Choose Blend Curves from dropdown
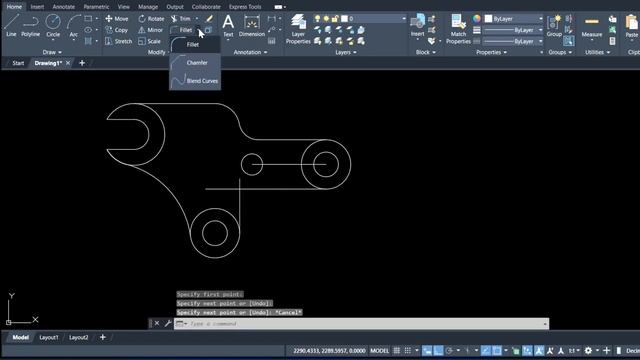 pyautogui.click(x=195, y=81)
